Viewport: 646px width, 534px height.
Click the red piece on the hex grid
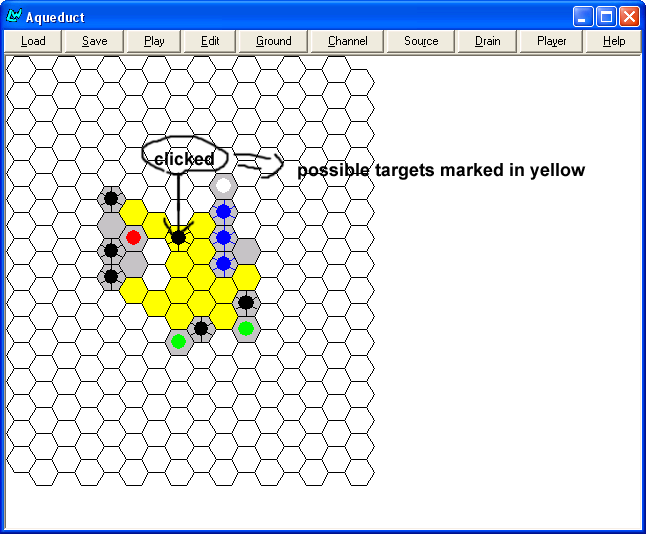coord(133,237)
